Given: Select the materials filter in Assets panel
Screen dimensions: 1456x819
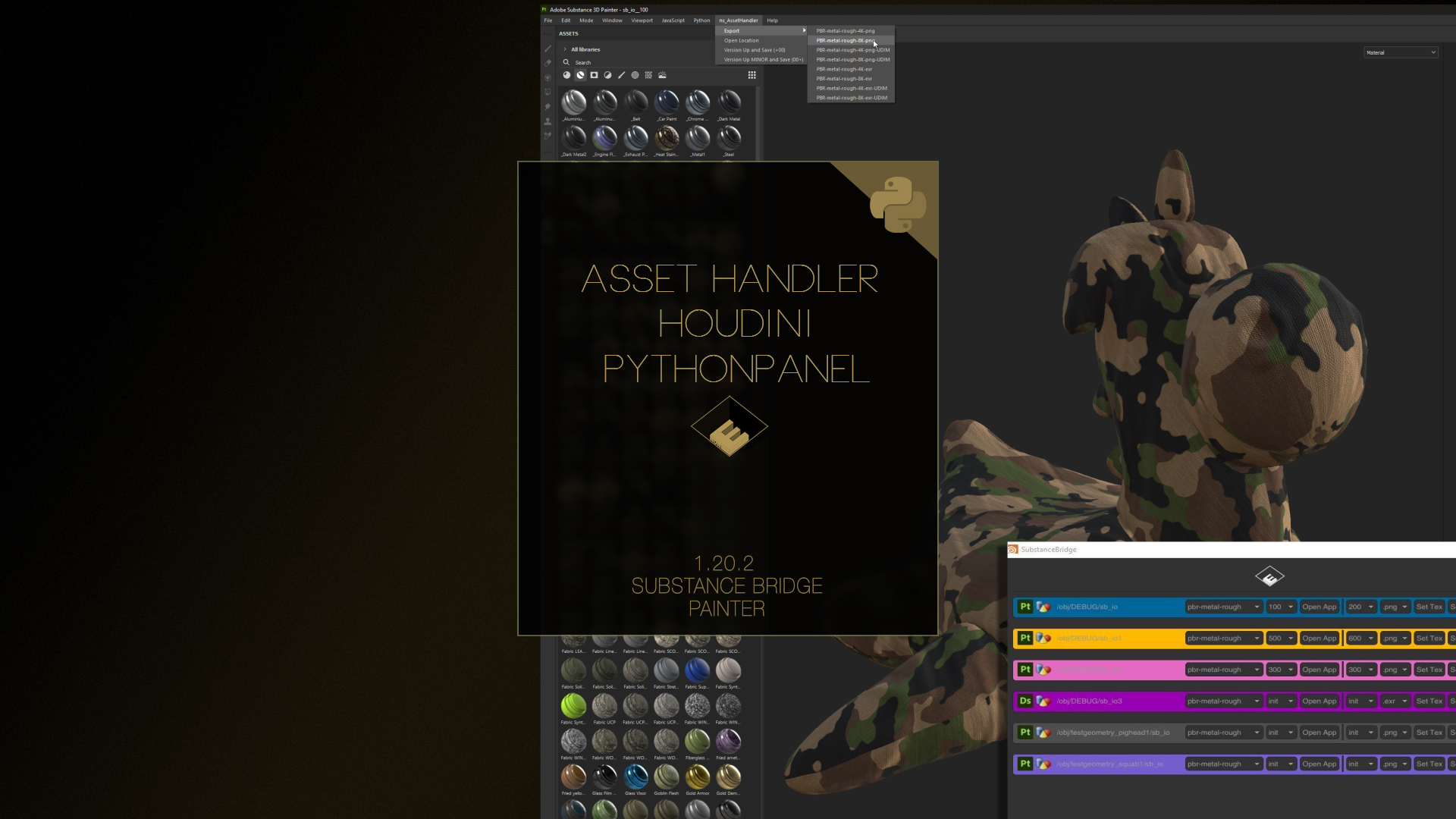Looking at the screenshot, I should click(566, 75).
